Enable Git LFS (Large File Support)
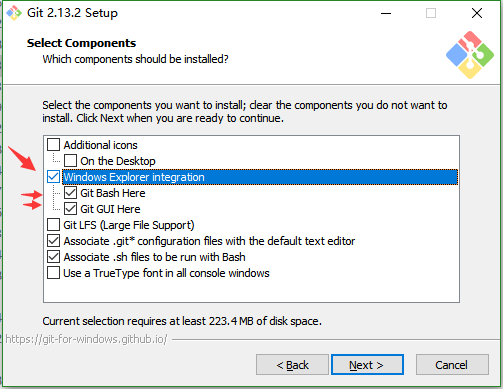 54,225
